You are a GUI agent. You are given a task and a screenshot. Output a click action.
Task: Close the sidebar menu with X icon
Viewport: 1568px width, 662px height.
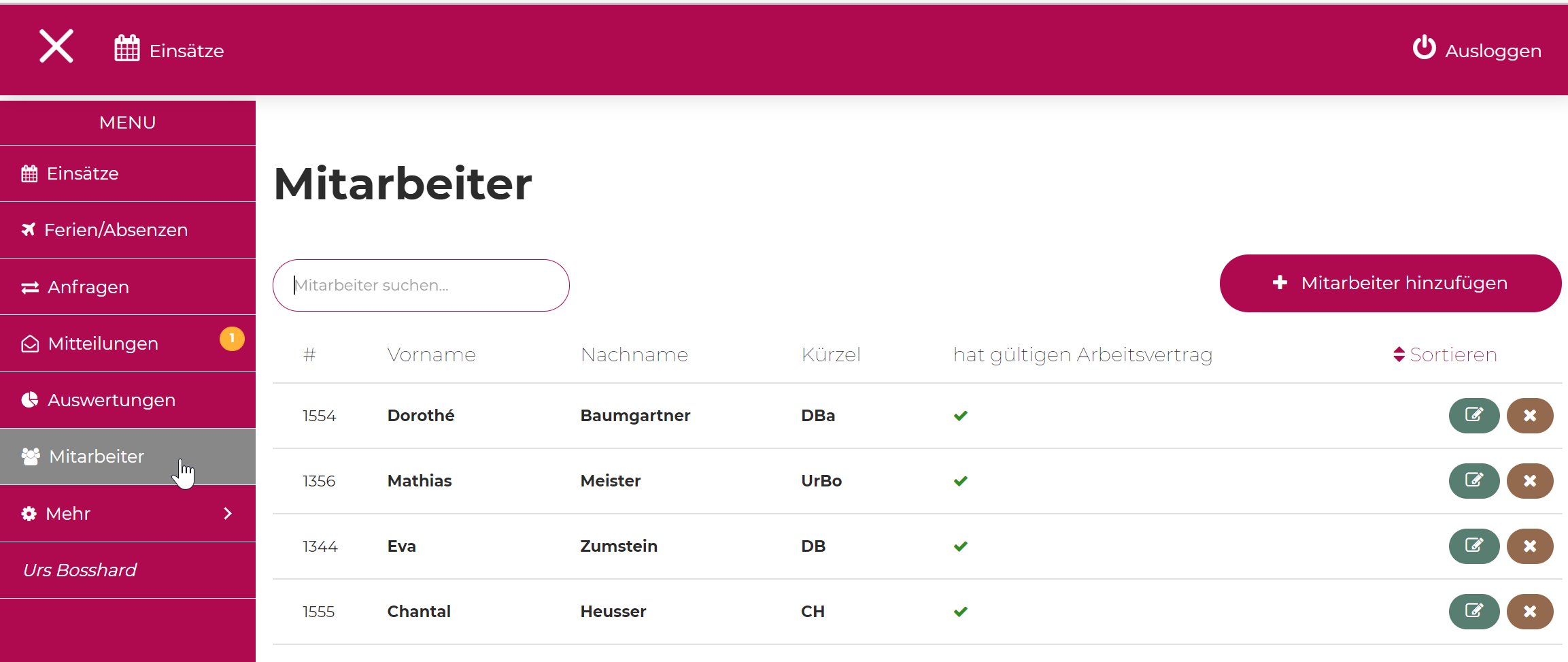(56, 47)
